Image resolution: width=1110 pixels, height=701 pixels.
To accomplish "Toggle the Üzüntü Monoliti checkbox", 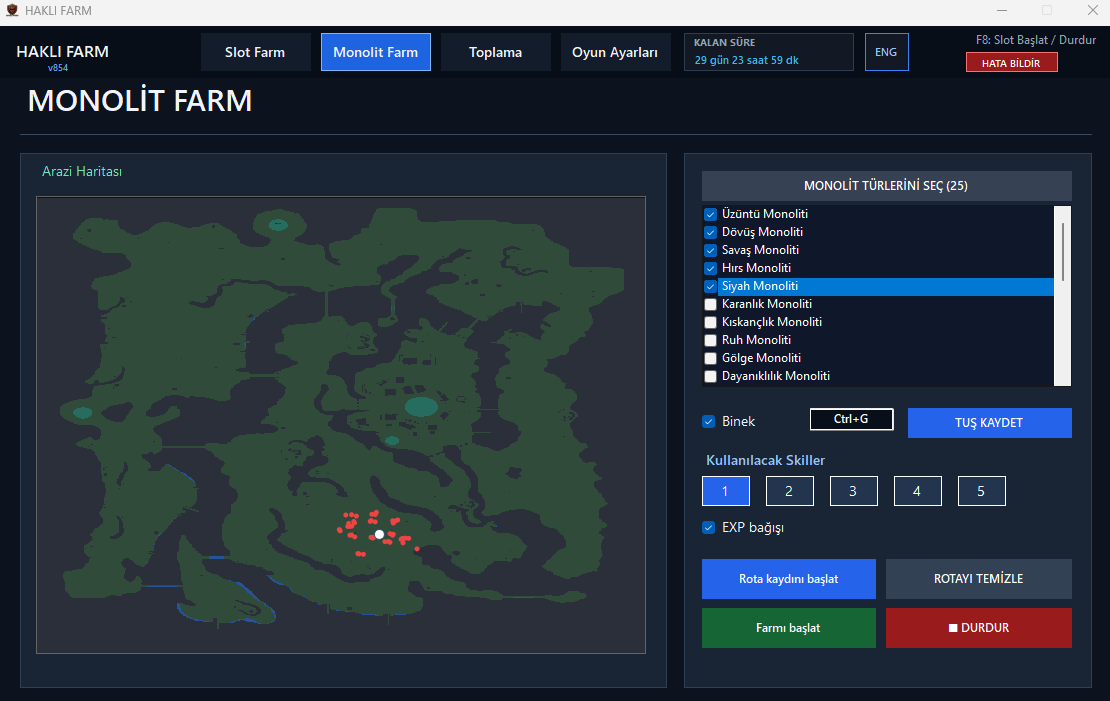I will 710,215.
